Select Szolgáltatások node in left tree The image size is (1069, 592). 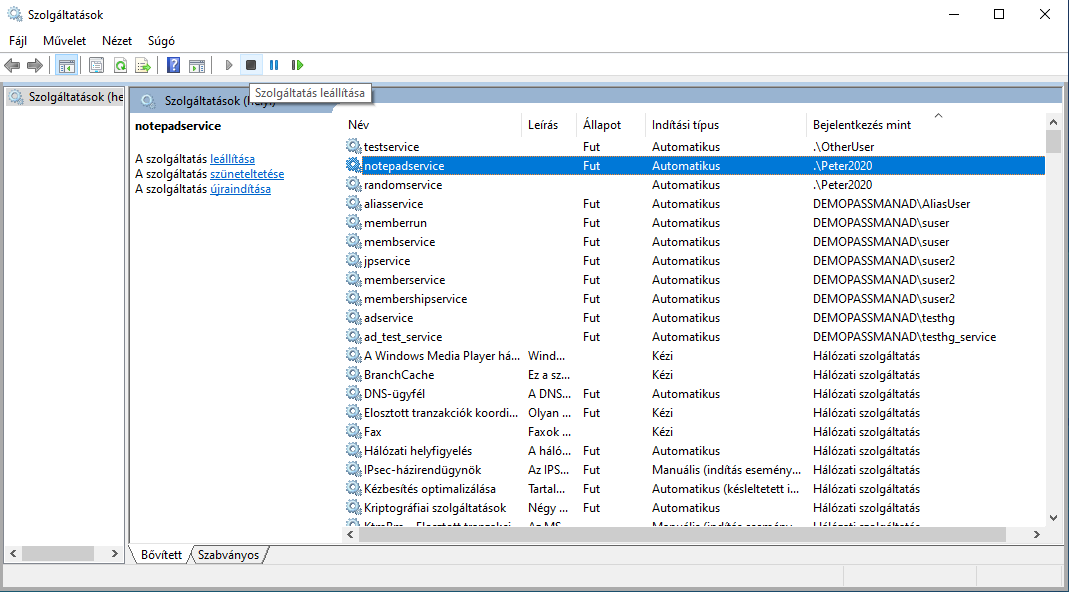[x=75, y=97]
